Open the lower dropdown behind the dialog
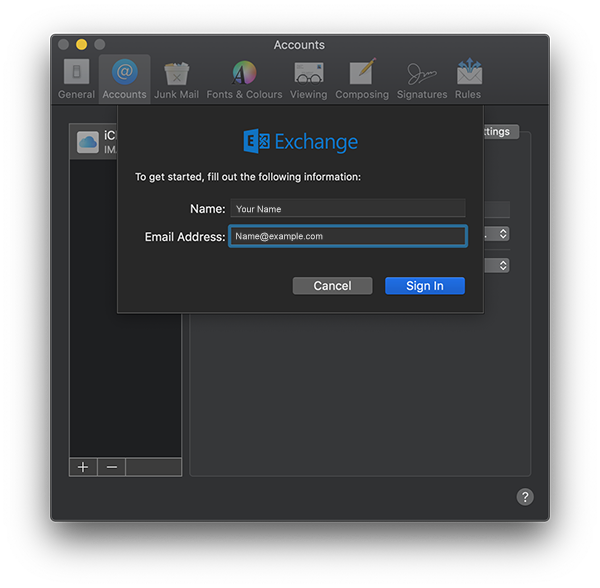The image size is (600, 588). 497,265
